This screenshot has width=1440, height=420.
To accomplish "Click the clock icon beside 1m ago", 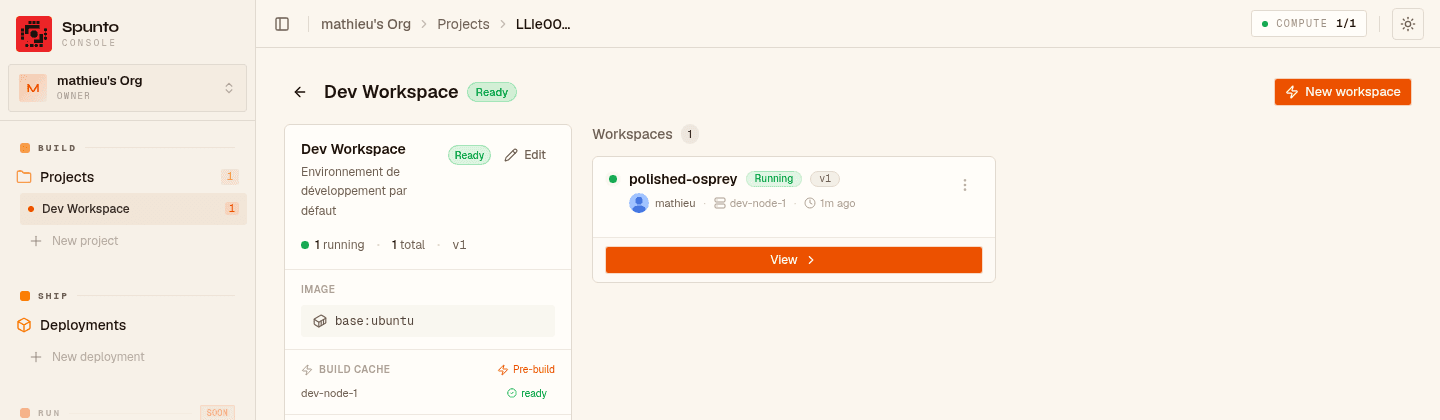I will 810,203.
